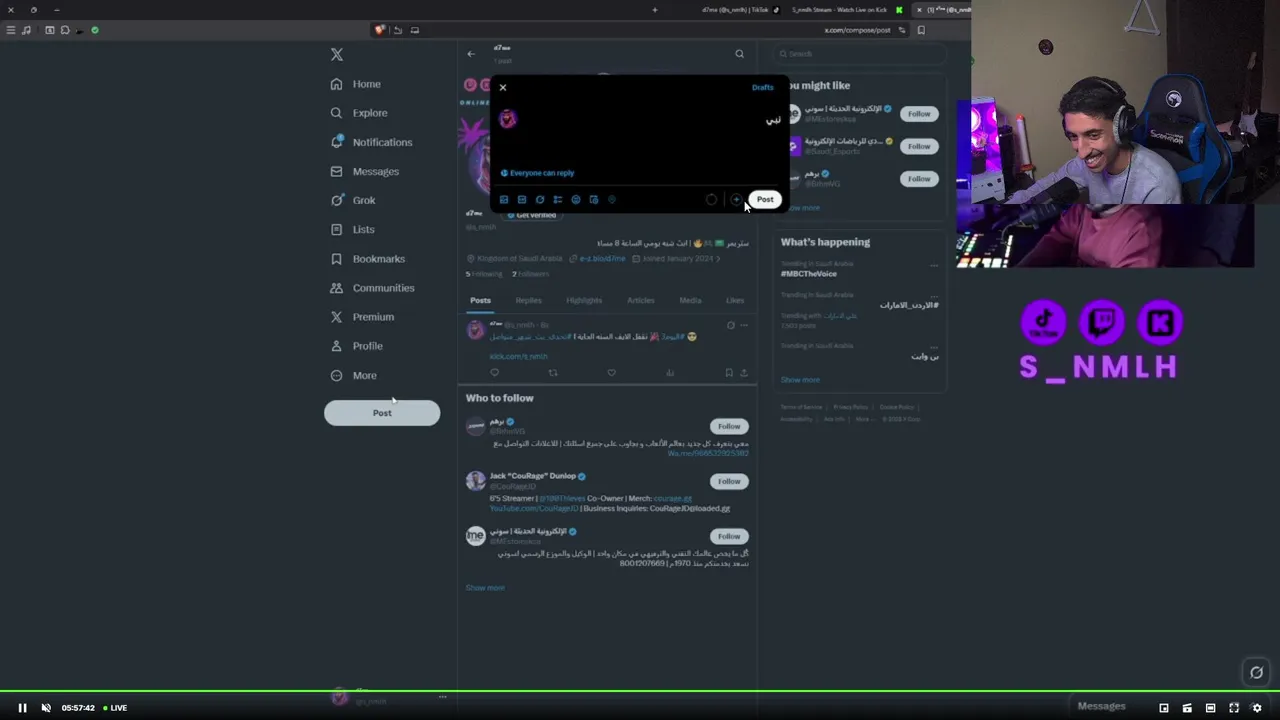This screenshot has width=1280, height=720.
Task: Click the X logo at top of sidebar
Action: click(x=337, y=55)
